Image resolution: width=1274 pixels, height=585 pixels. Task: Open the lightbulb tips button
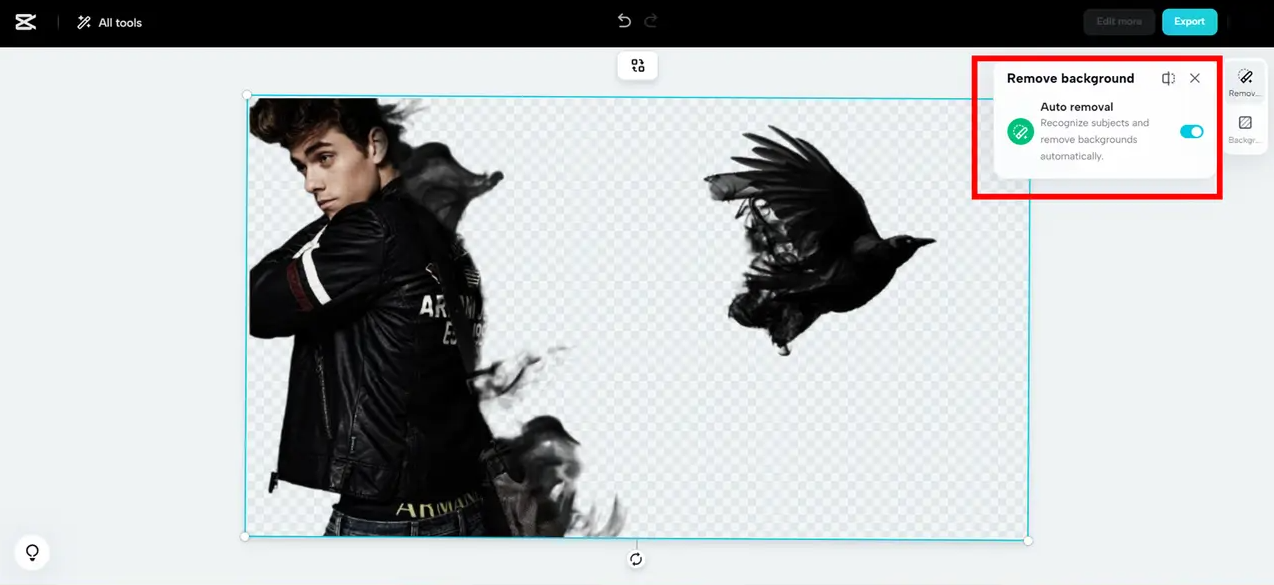32,552
